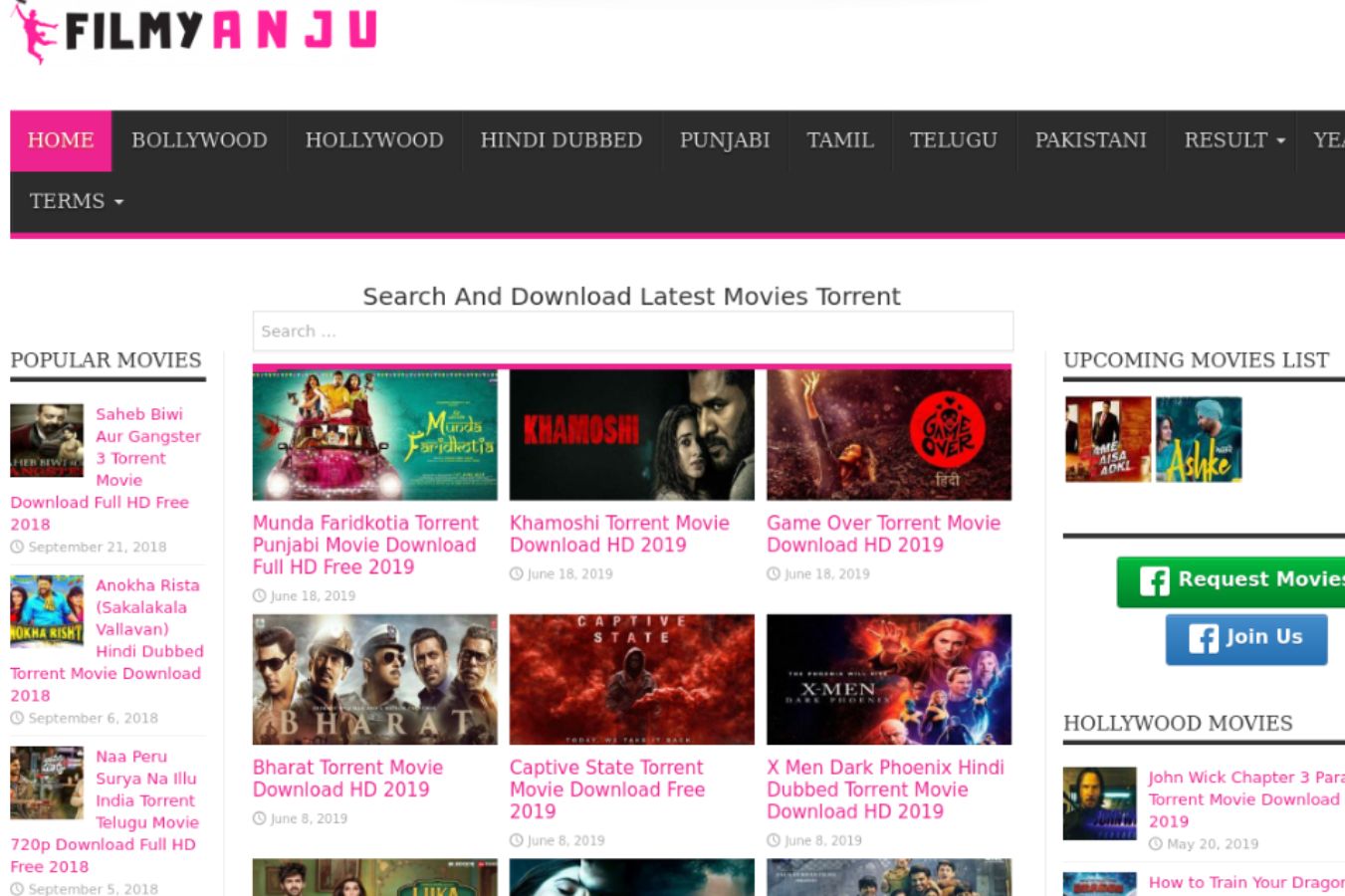Click clock icon beside Khamoshi June 18 date
Image resolution: width=1345 pixels, height=896 pixels.
516,573
